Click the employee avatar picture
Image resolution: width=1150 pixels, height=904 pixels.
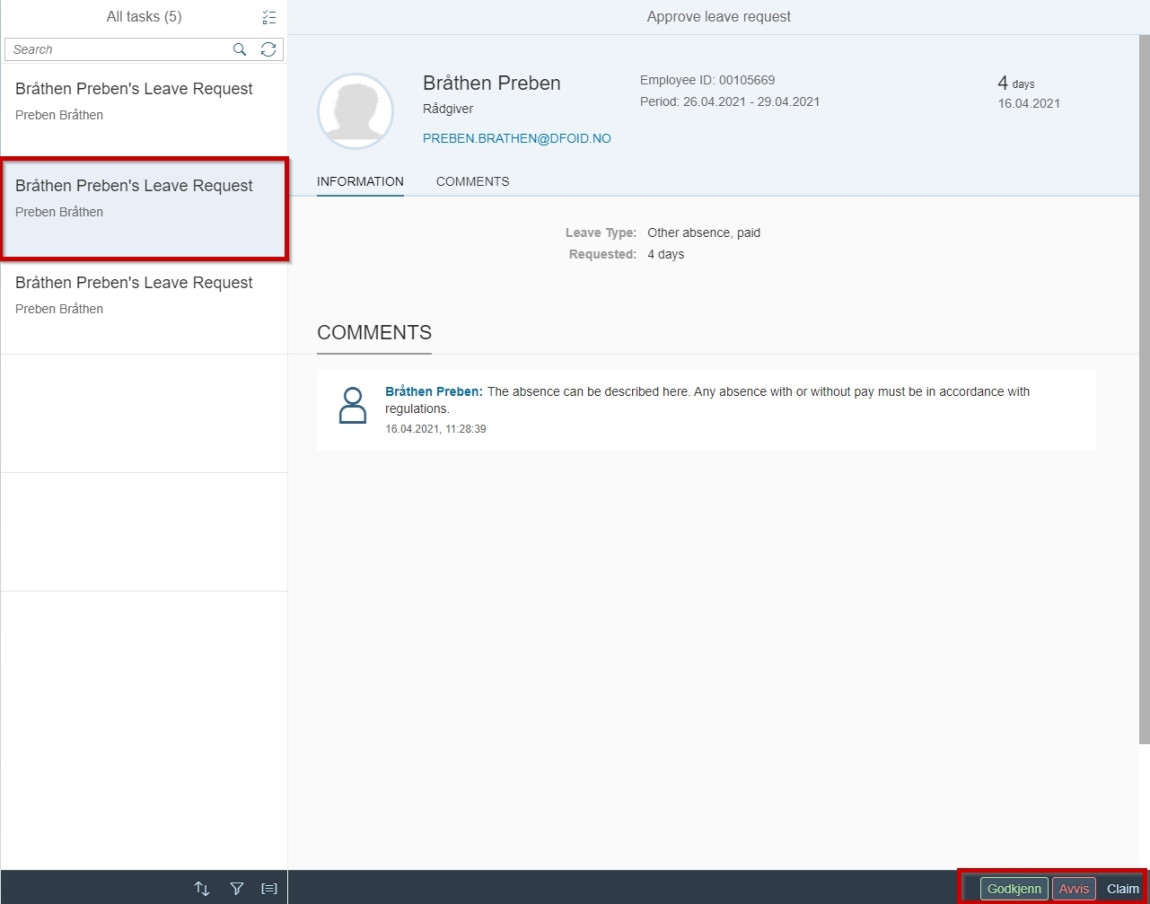pyautogui.click(x=355, y=111)
